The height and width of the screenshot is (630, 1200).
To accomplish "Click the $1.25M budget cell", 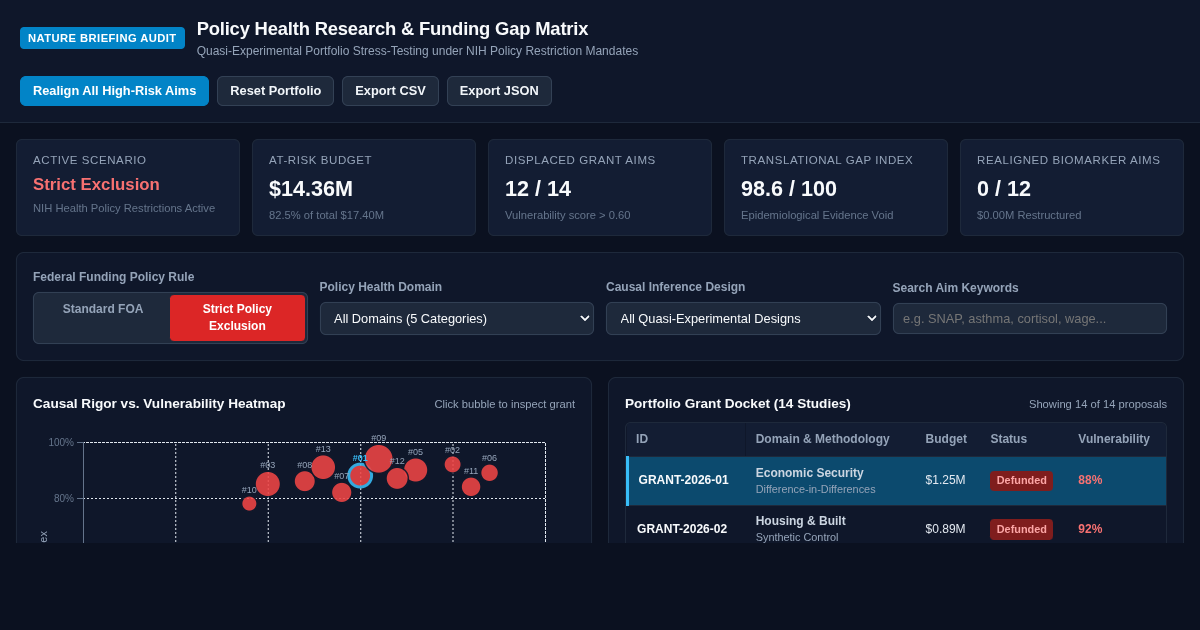I will [x=945, y=480].
